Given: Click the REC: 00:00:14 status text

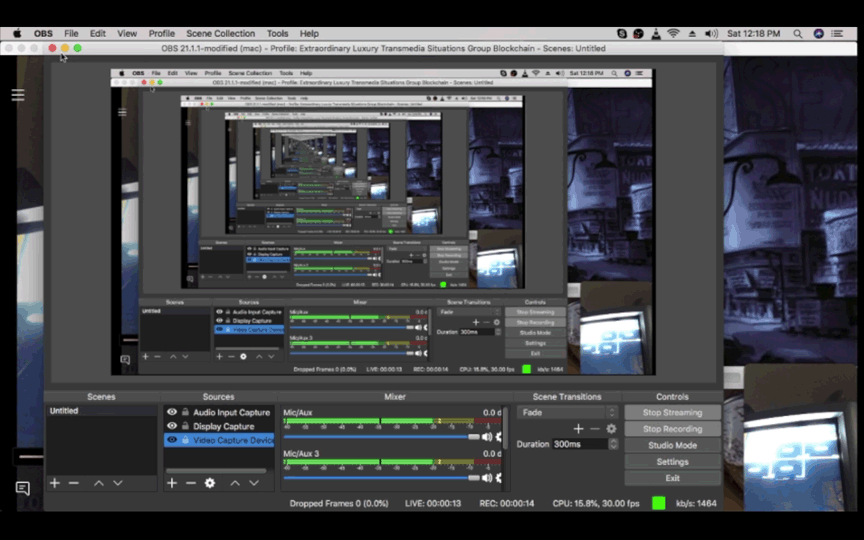Looking at the screenshot, I should [506, 504].
